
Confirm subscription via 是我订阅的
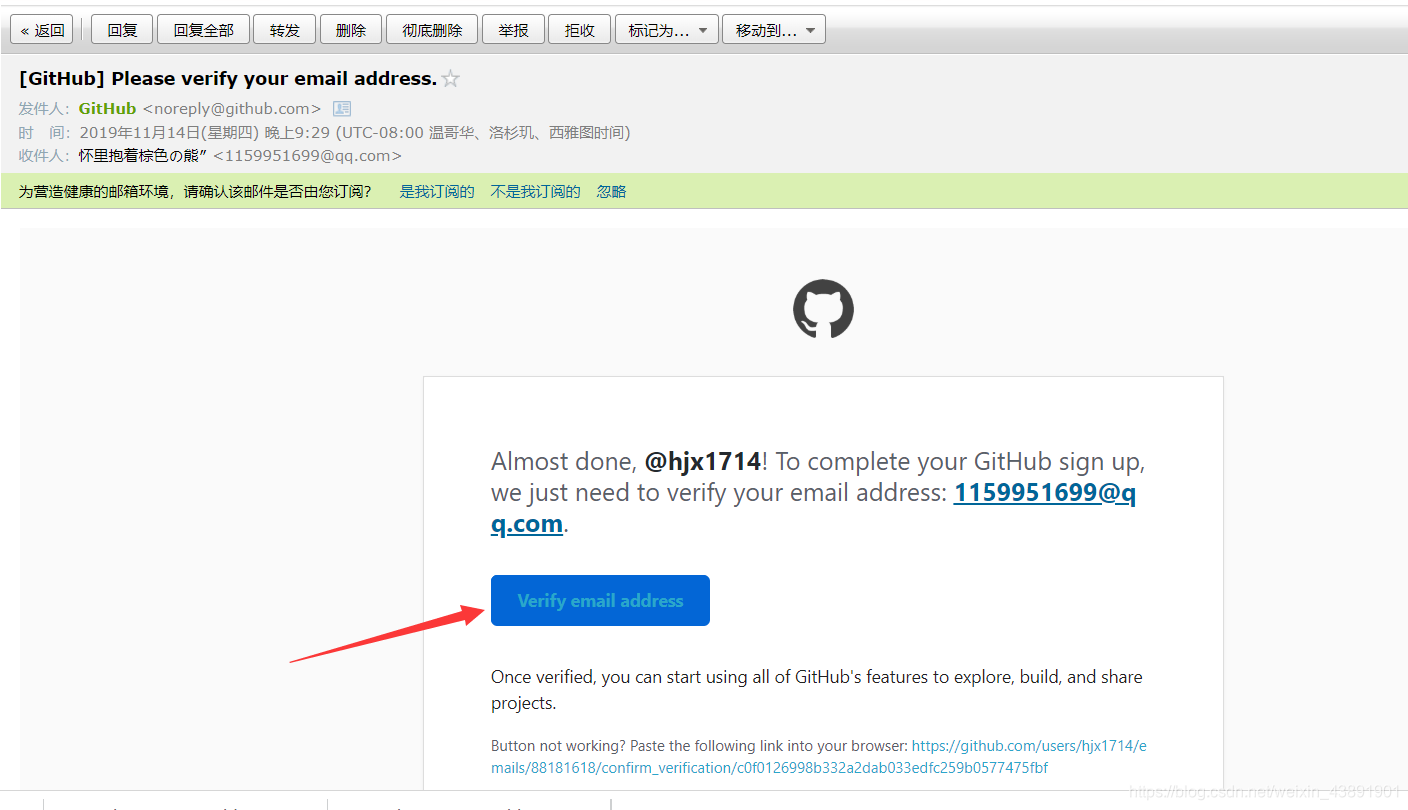pos(437,191)
